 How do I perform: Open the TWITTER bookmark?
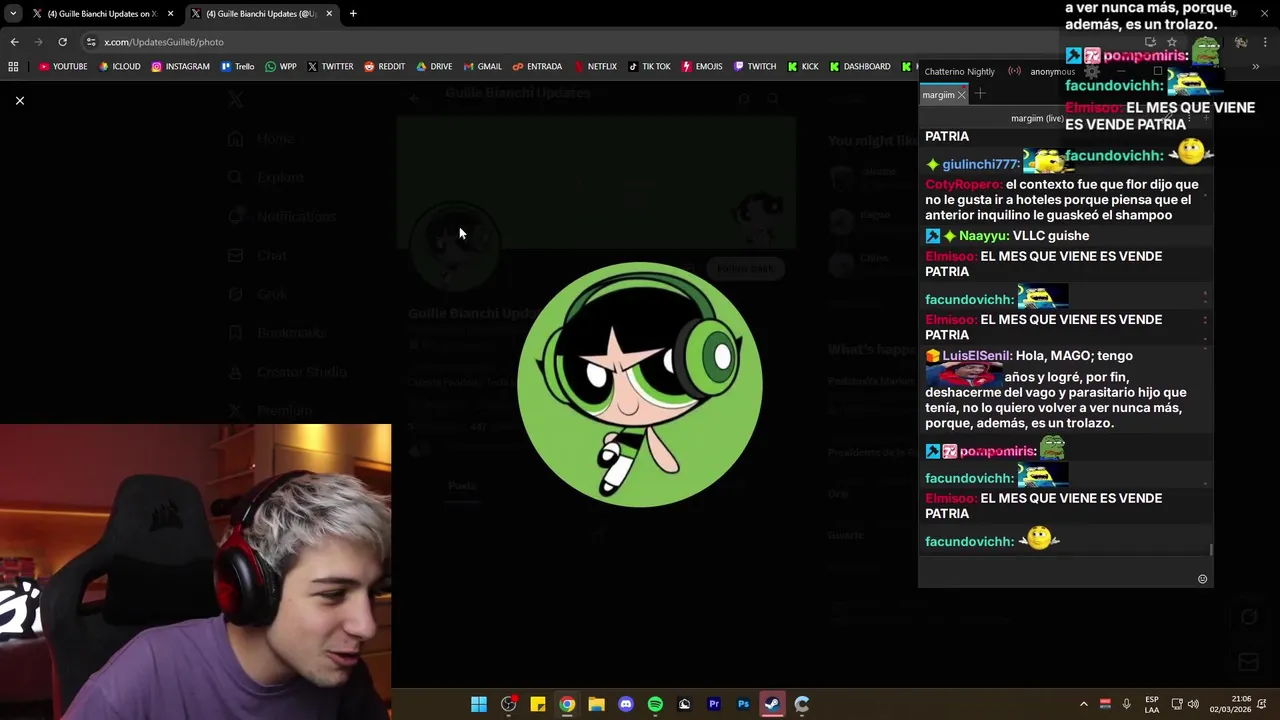coord(330,67)
